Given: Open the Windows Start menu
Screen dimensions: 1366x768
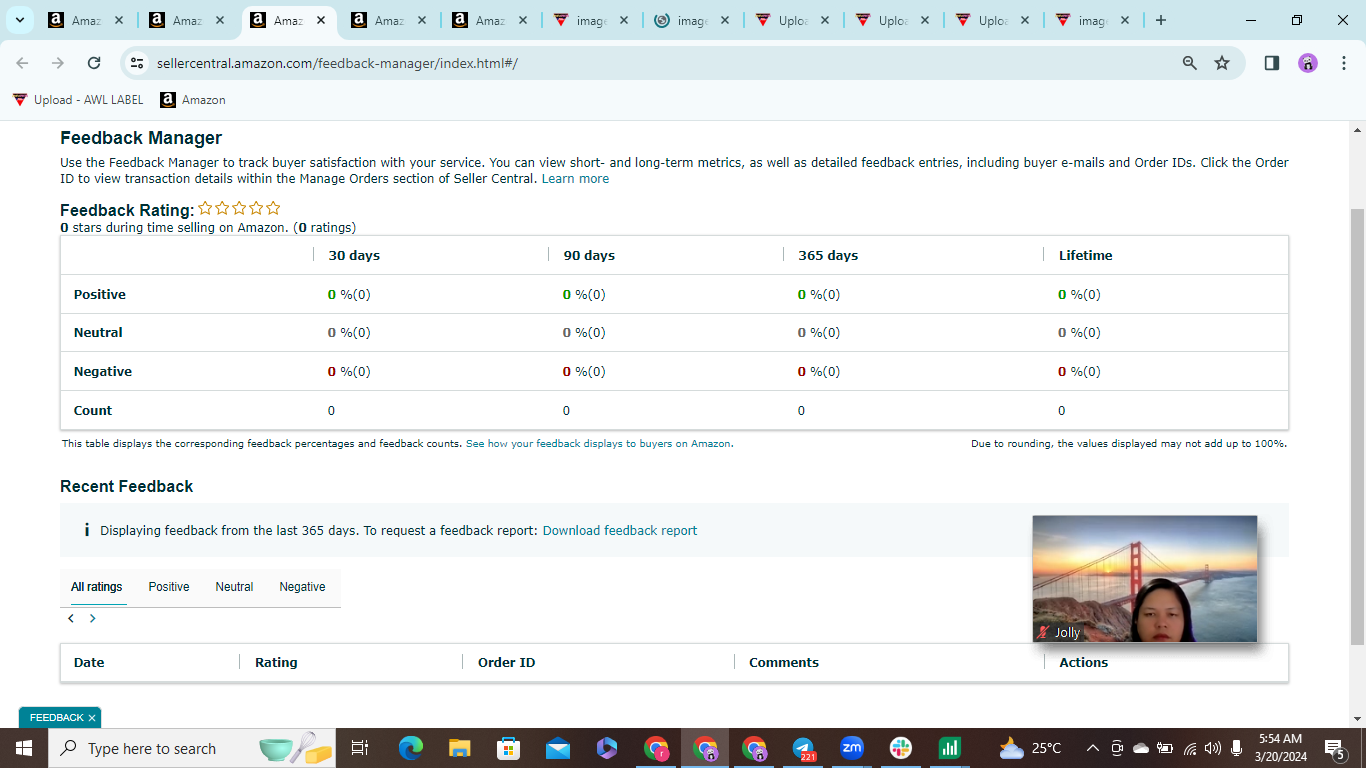Looking at the screenshot, I should (22, 748).
